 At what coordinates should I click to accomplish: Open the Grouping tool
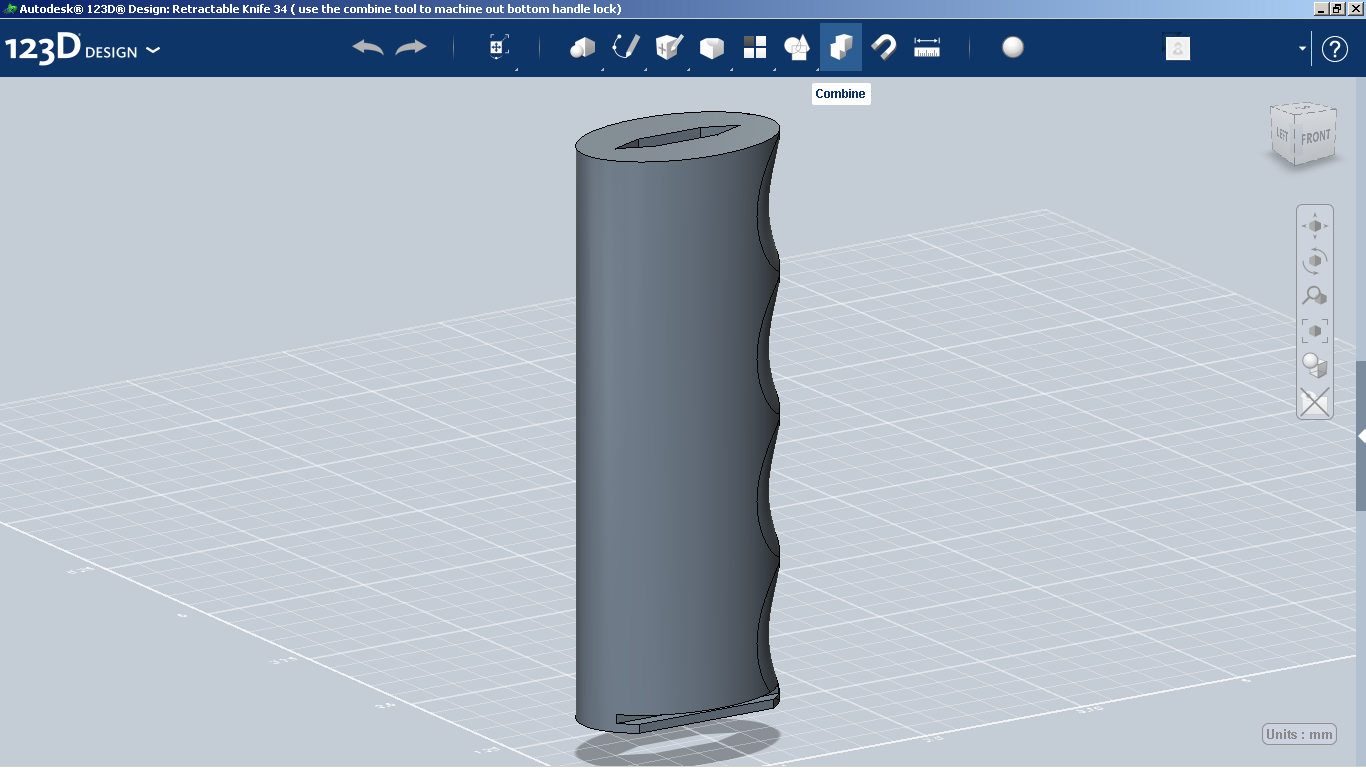click(x=797, y=46)
